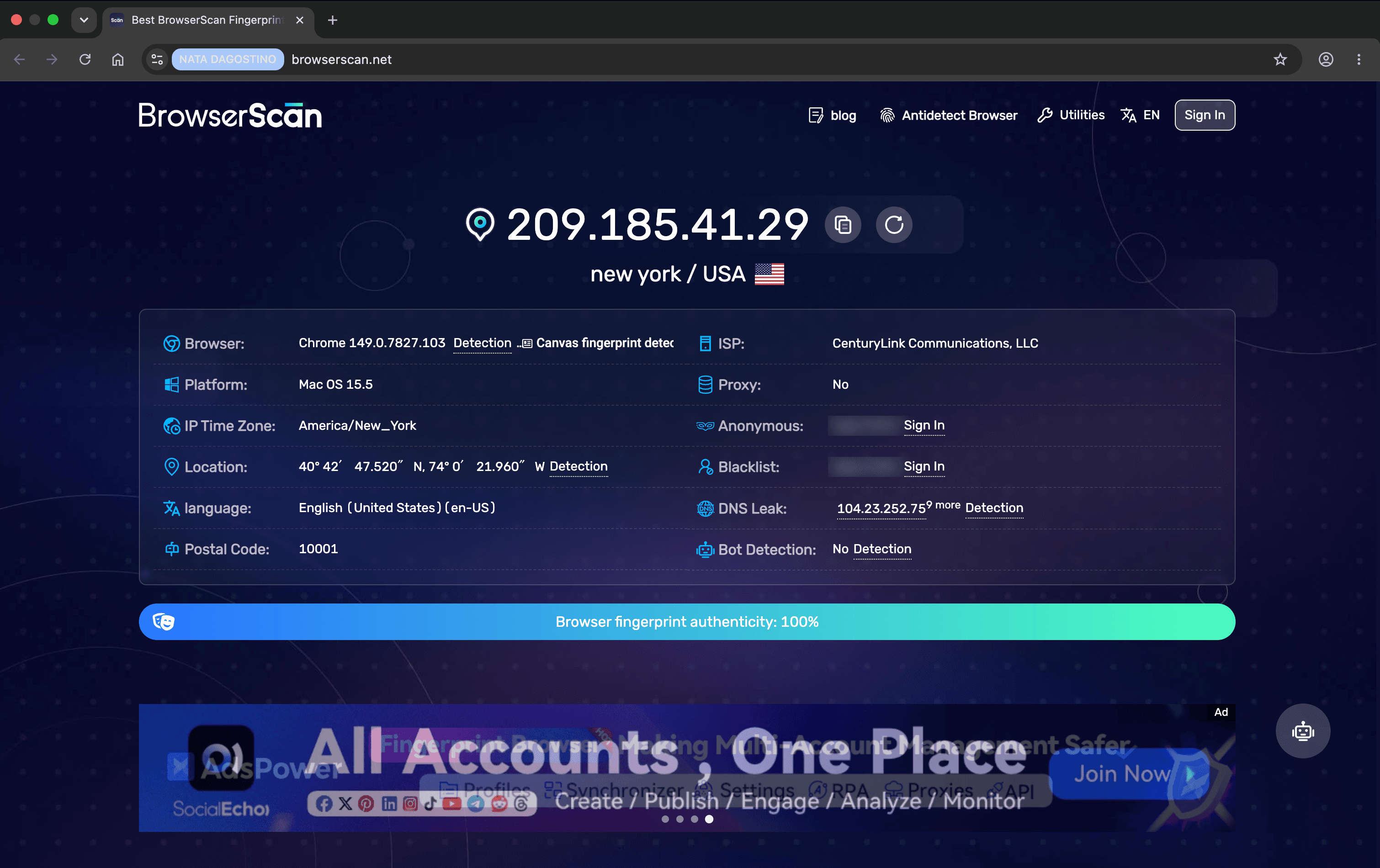Reload the page from the browser toolbar
The image size is (1380, 868).
[85, 59]
